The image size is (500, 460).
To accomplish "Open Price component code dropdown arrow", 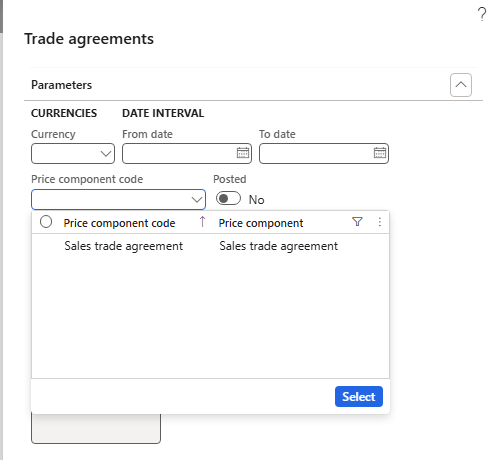I will click(197, 200).
